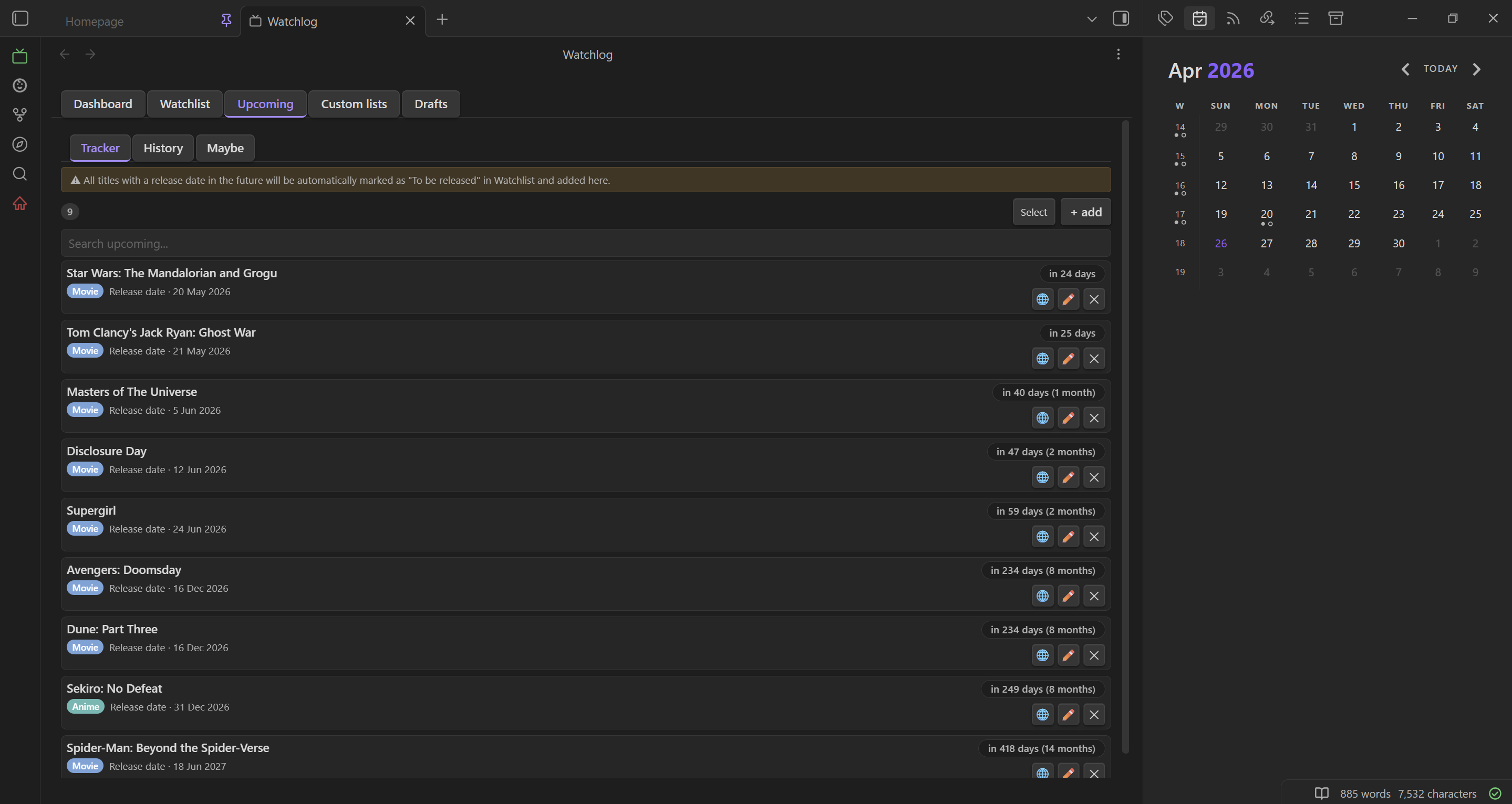The image size is (1512, 804).
Task: Focus the Search upcoming field
Action: (x=586, y=244)
